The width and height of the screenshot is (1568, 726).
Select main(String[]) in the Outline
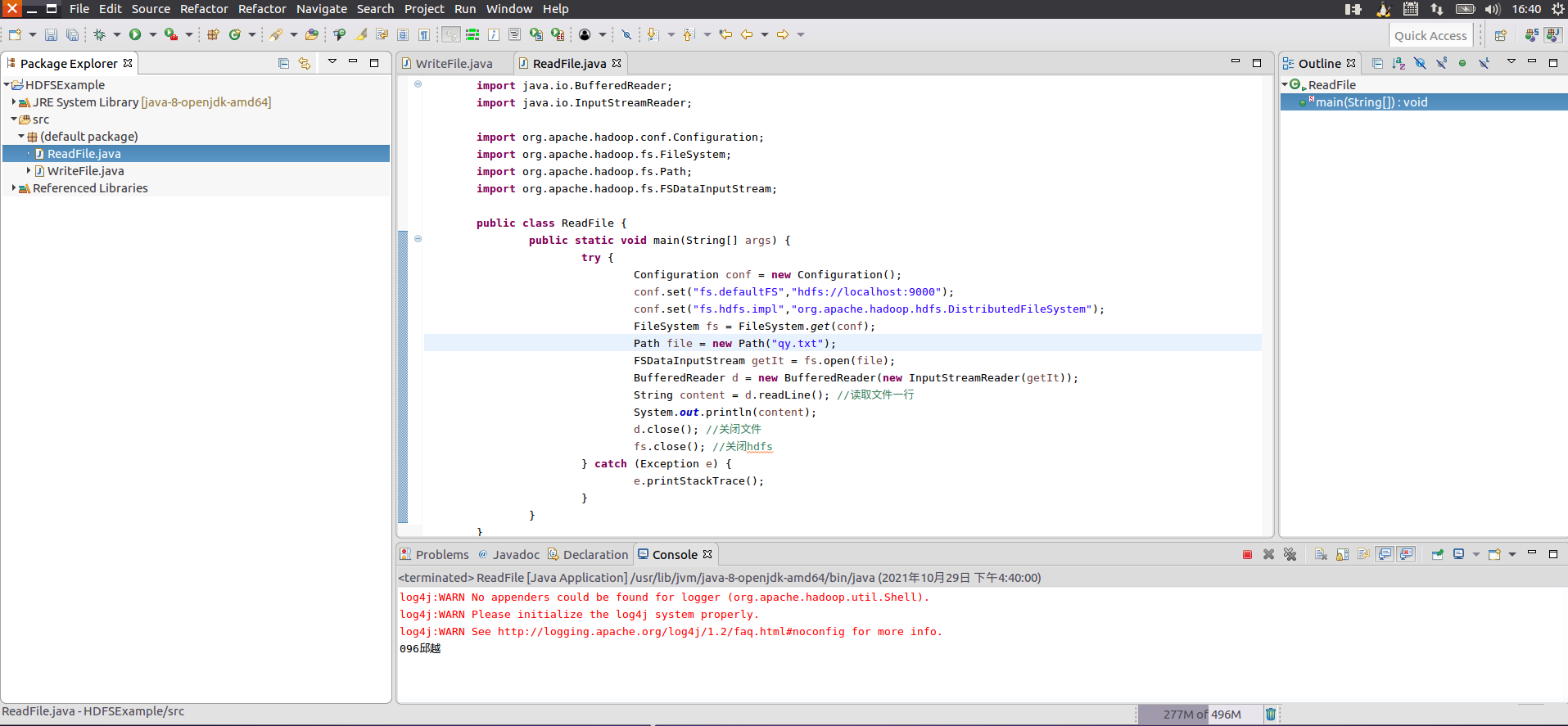point(1371,102)
